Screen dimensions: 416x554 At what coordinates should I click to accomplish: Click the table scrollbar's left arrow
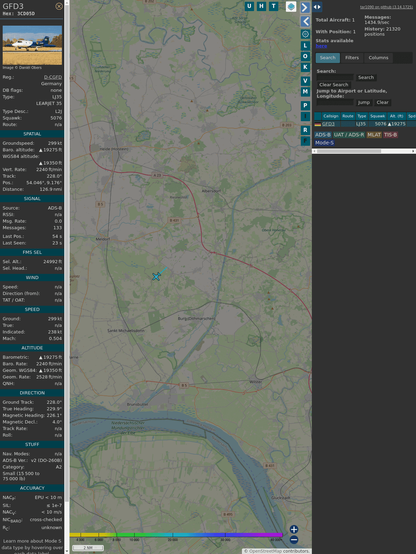(314, 151)
